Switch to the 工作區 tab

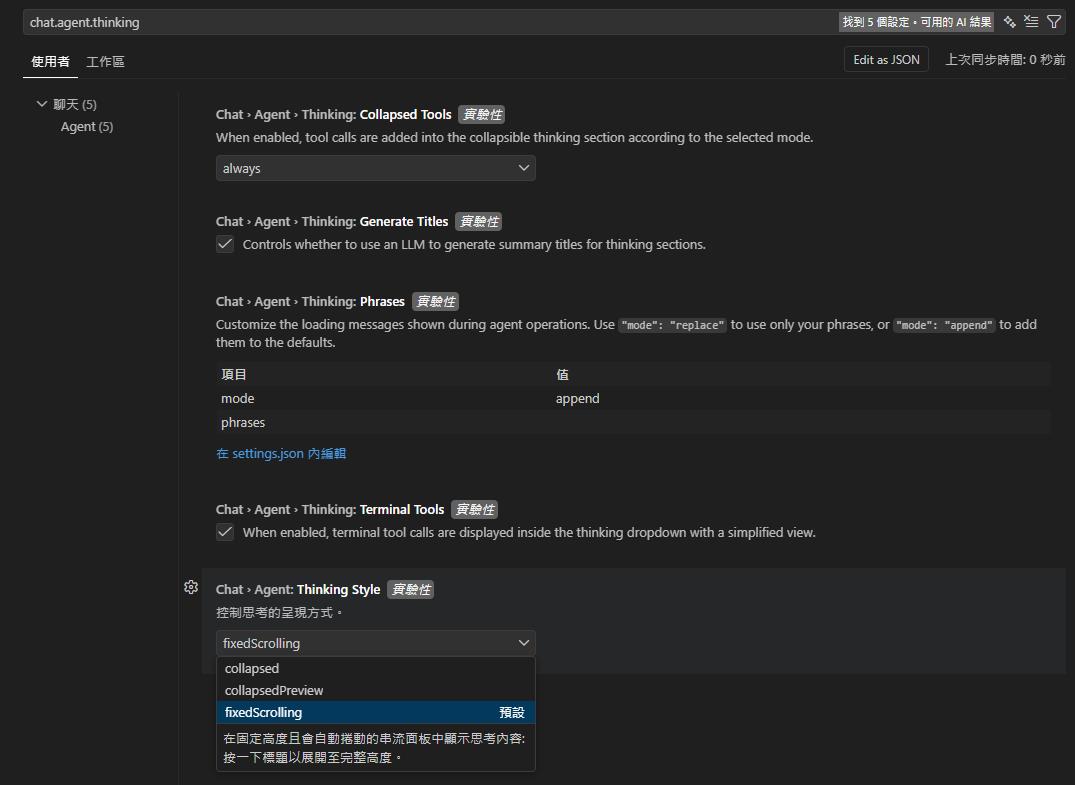105,61
